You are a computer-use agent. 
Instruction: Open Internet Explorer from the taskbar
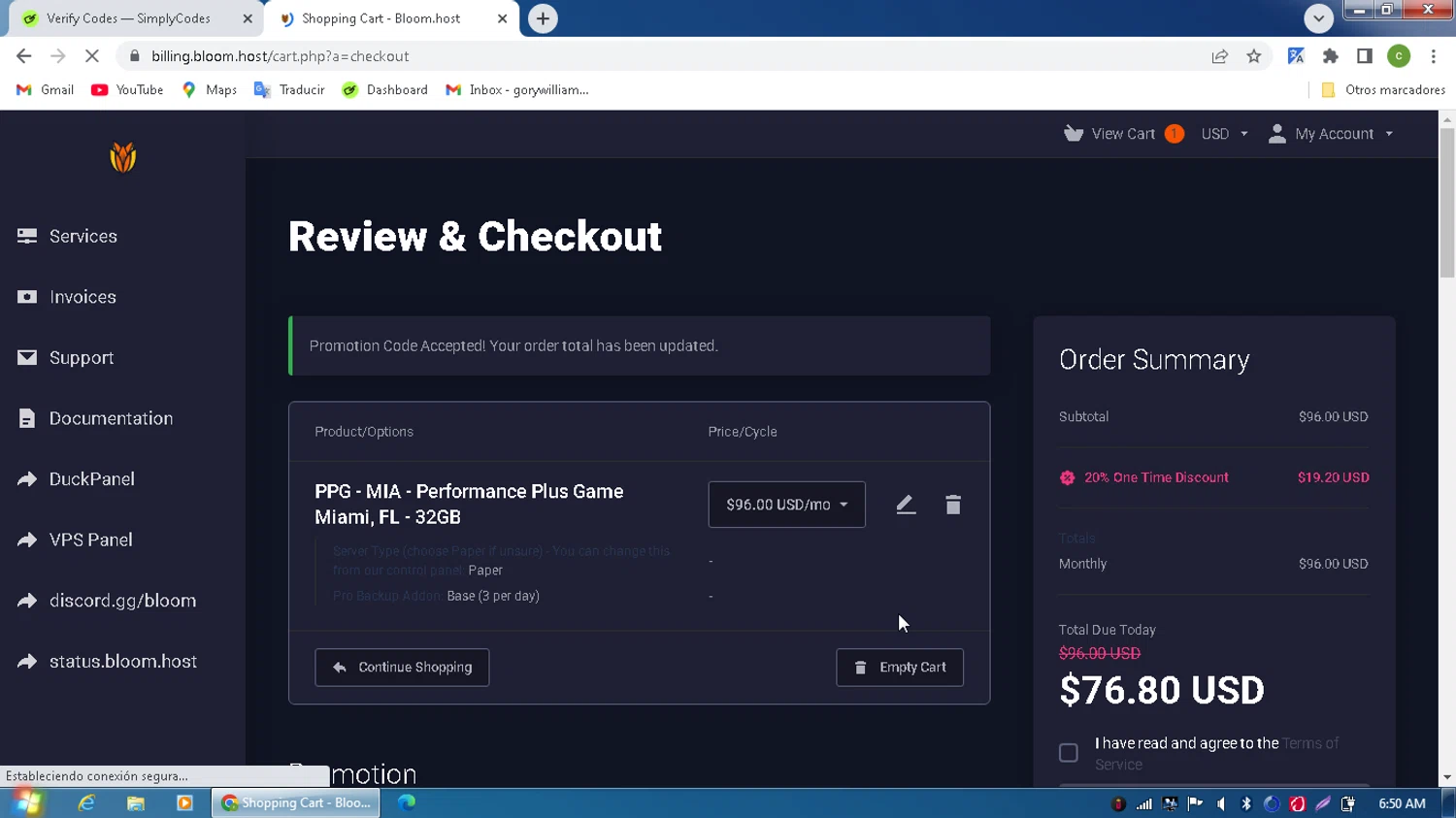tap(87, 803)
